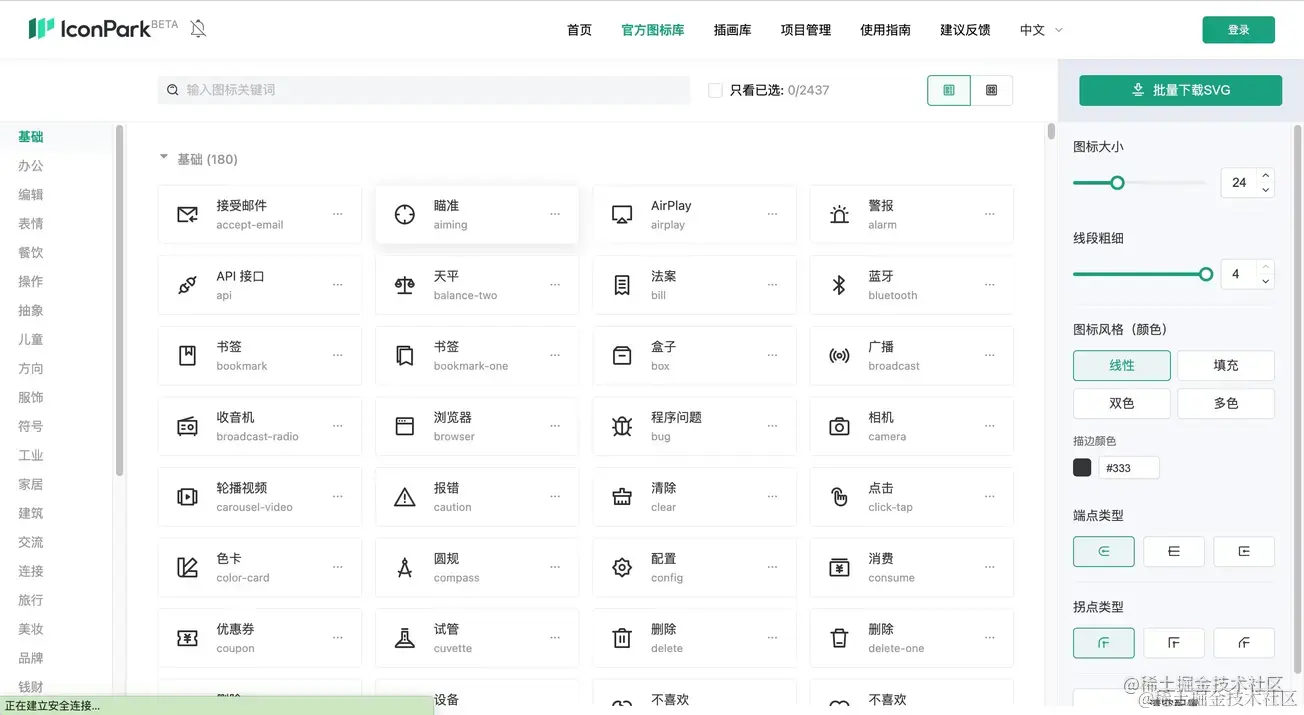Open the 中文 language dropdown
The height and width of the screenshot is (715, 1304).
(x=1039, y=30)
